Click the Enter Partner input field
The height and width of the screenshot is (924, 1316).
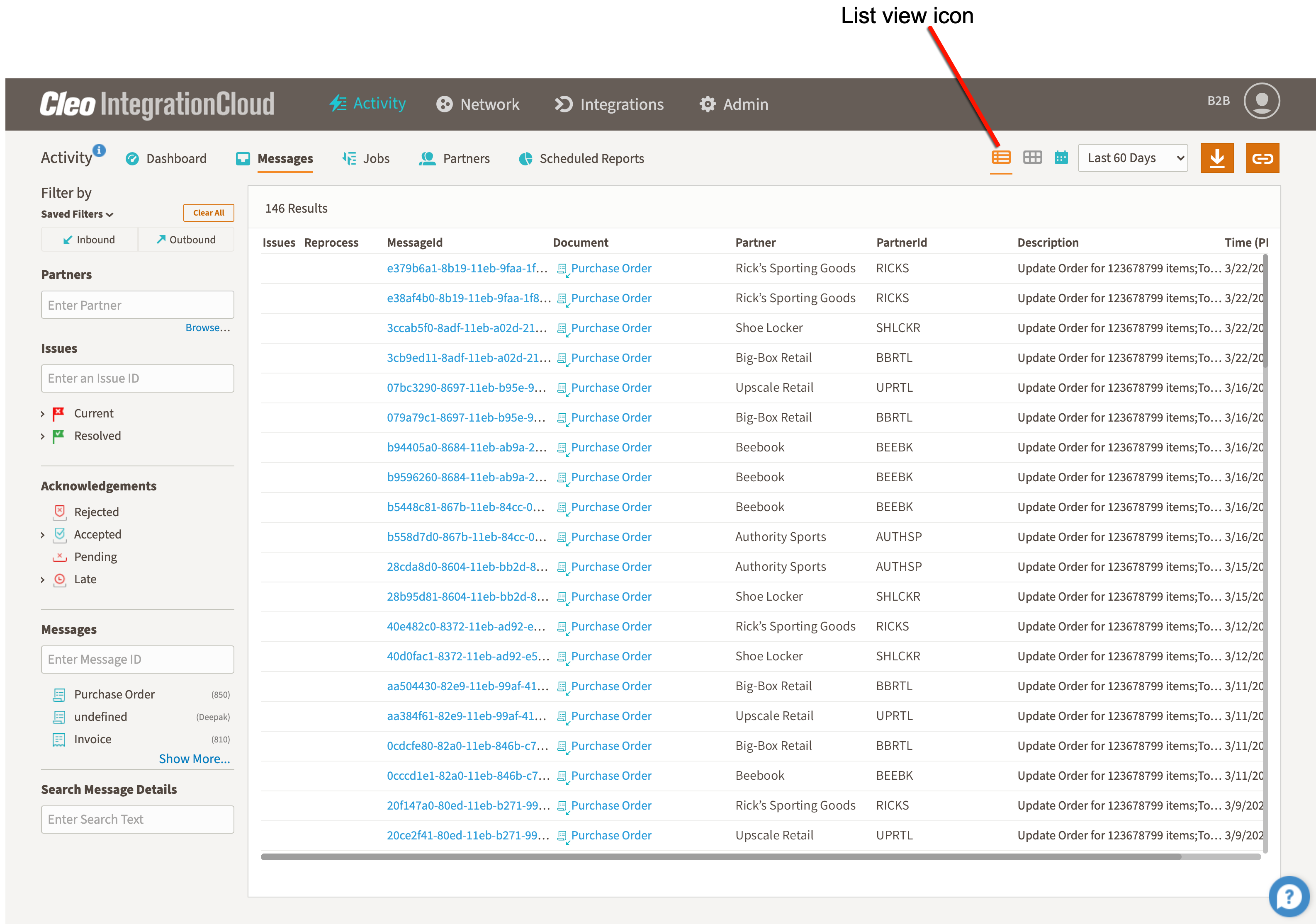(x=138, y=305)
